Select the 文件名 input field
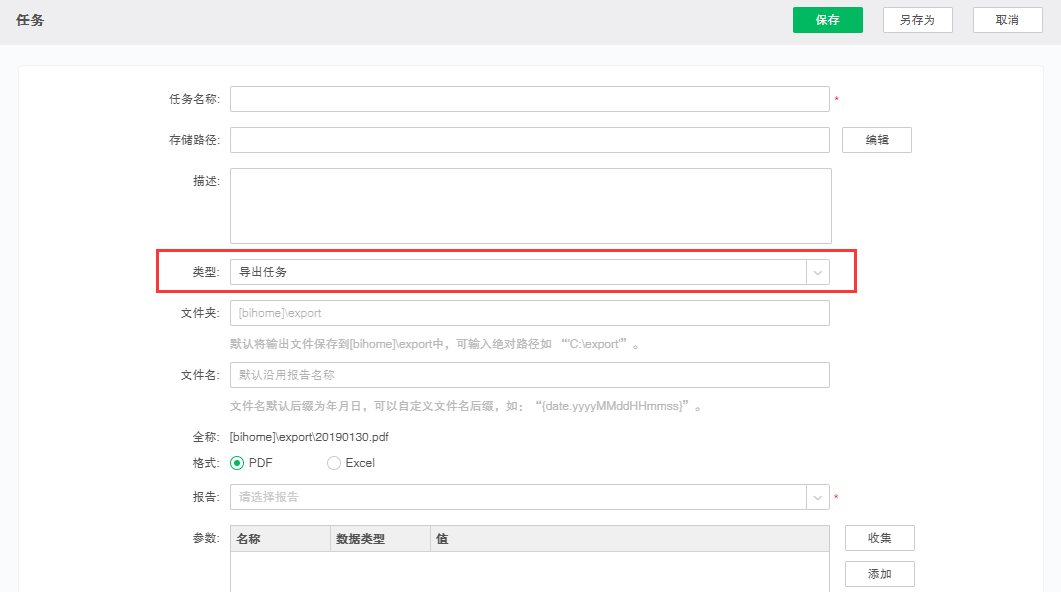The image size is (1061, 592). (x=529, y=375)
